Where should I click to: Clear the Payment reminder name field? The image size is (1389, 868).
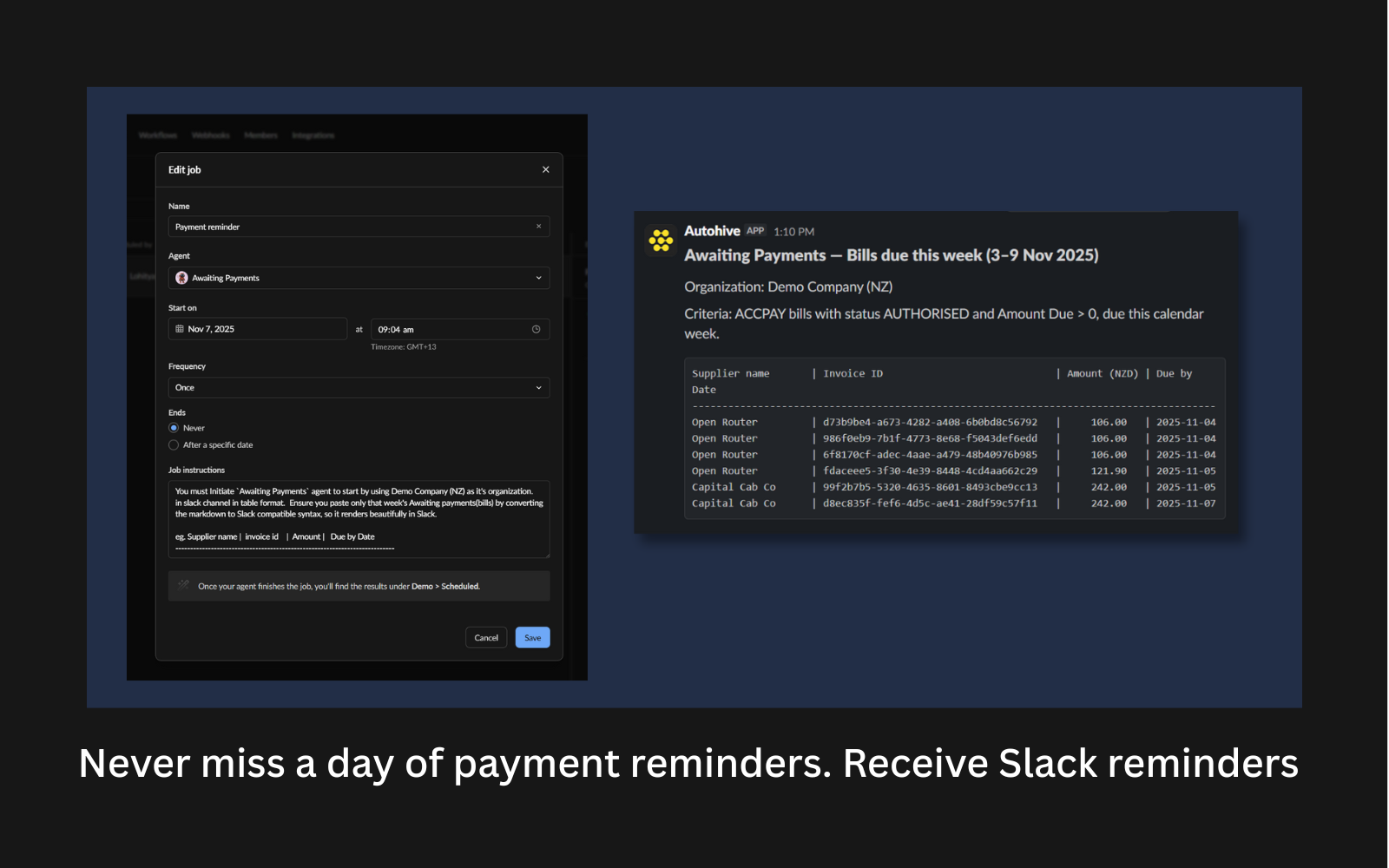point(538,227)
